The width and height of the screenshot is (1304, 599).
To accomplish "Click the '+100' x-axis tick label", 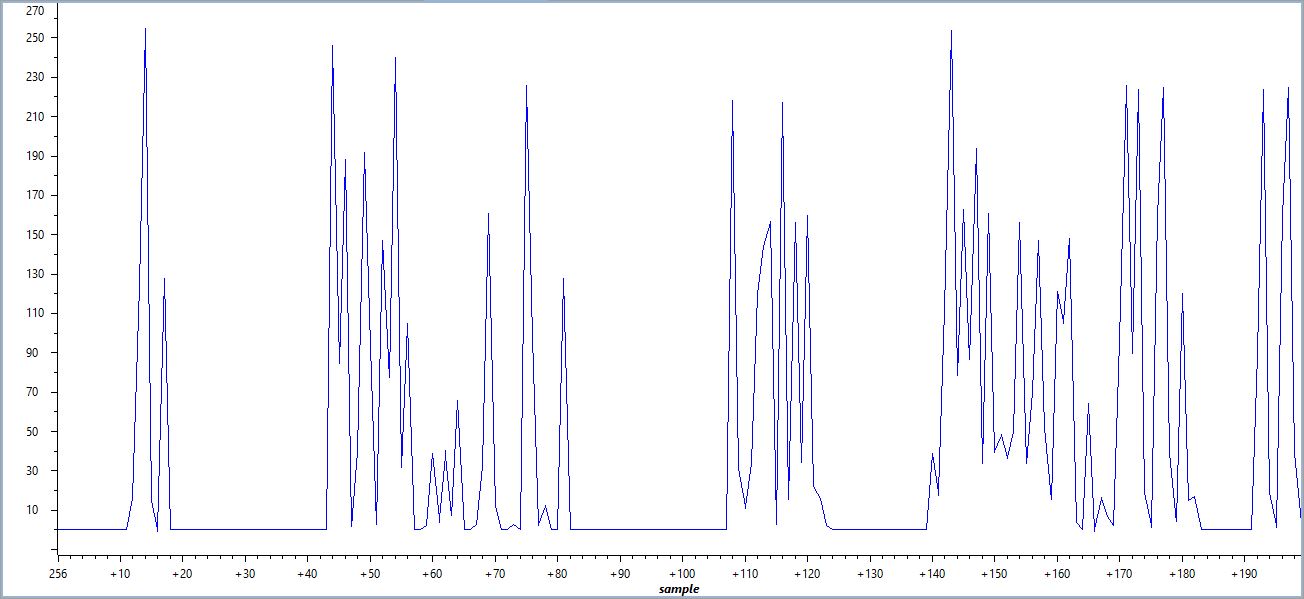I will [682, 575].
